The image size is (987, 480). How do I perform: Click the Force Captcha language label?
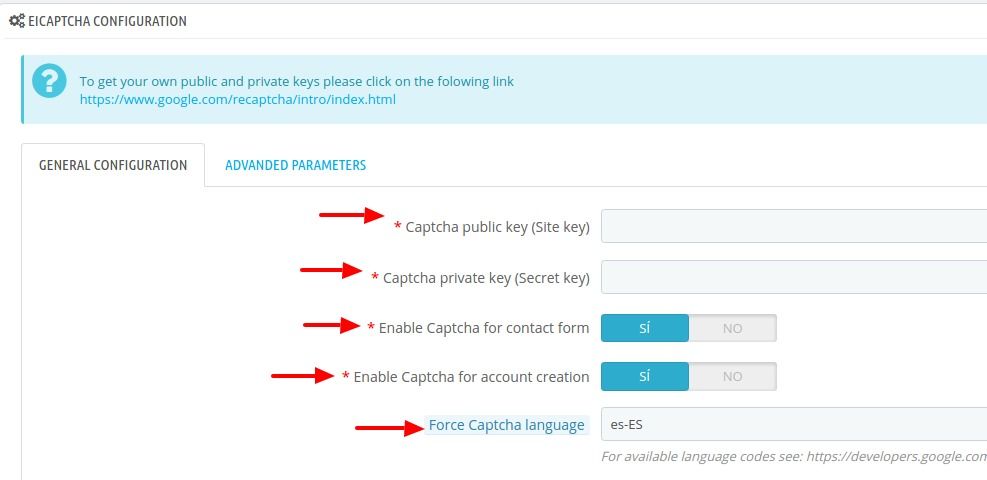(507, 425)
